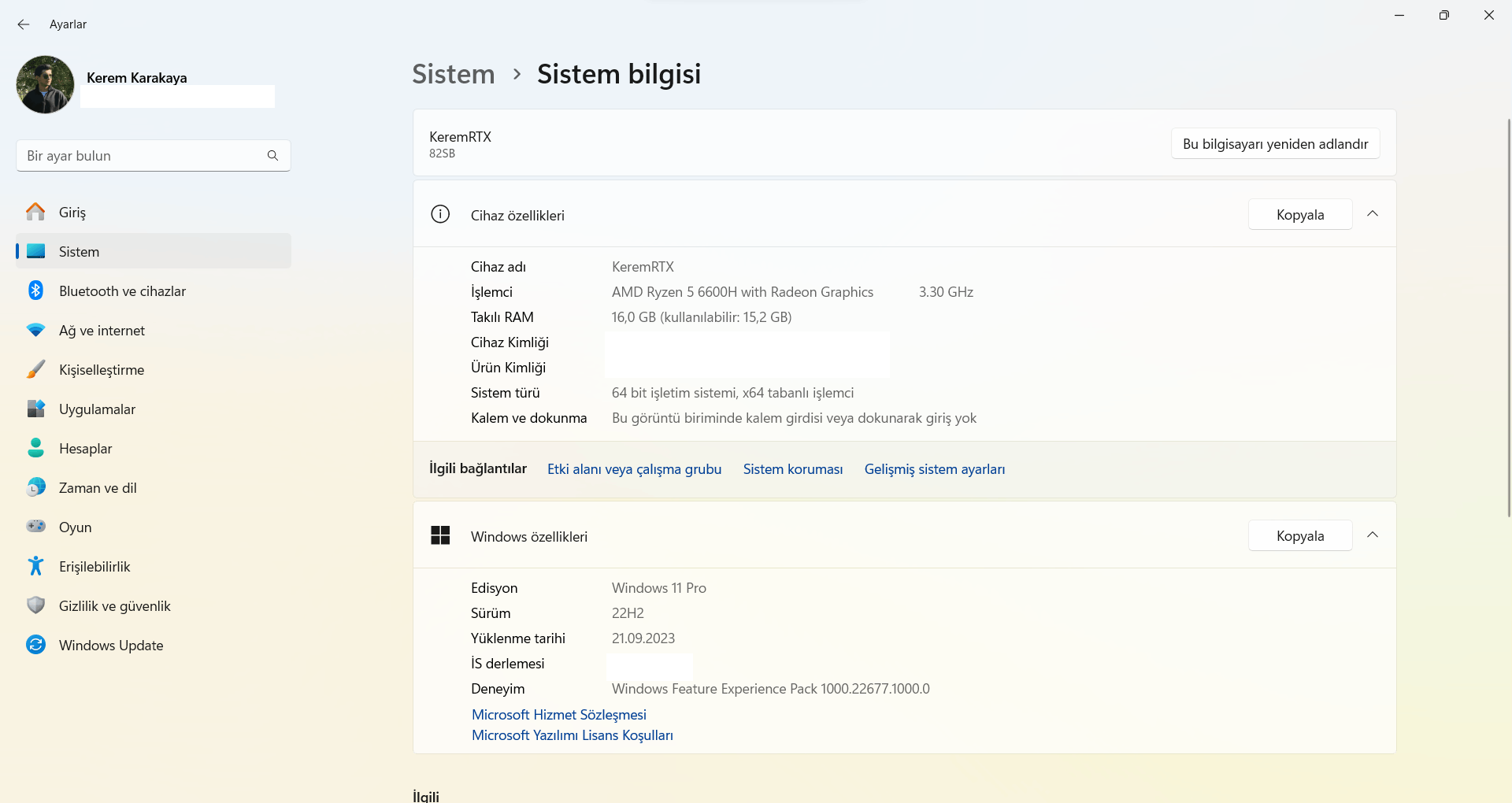Open the Uygulamalar section

coord(154,409)
